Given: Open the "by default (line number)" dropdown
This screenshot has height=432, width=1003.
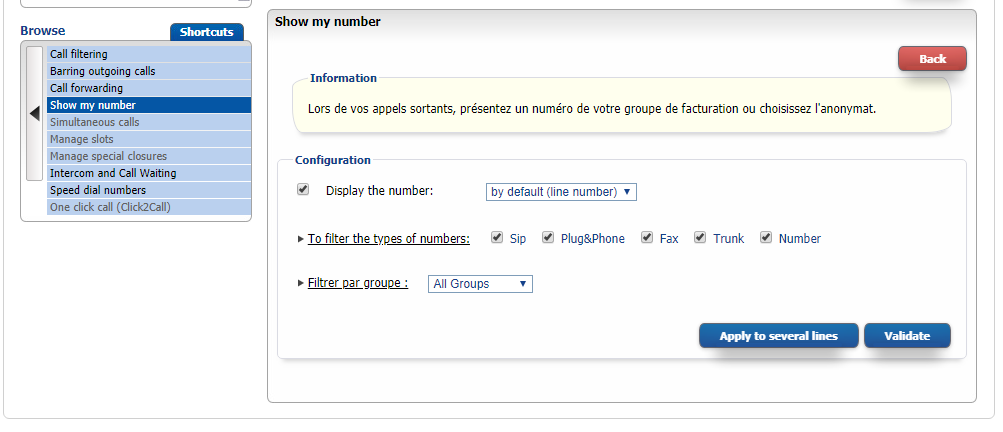Looking at the screenshot, I should coord(561,192).
